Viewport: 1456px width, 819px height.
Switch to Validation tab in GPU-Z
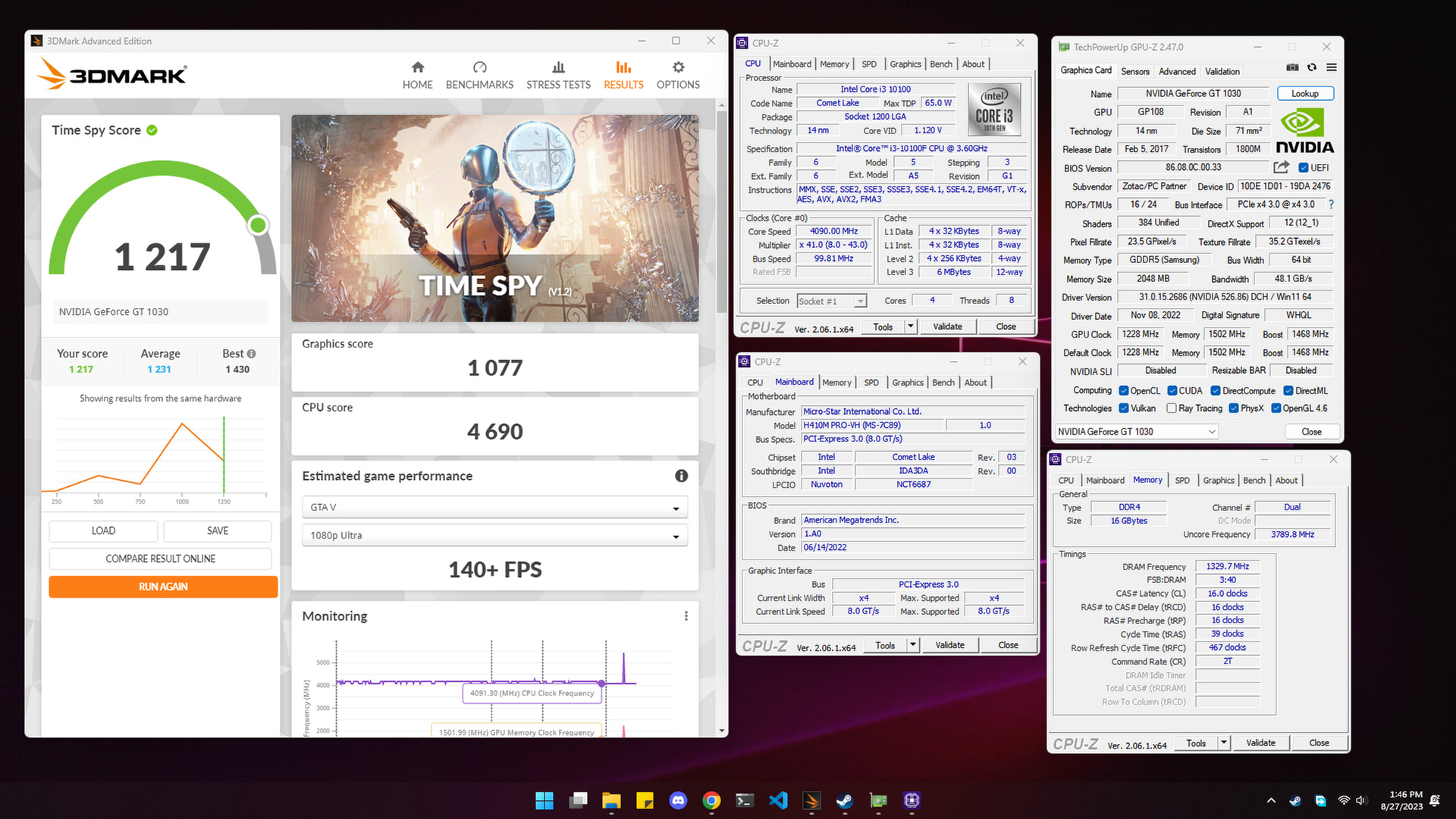tap(1222, 71)
